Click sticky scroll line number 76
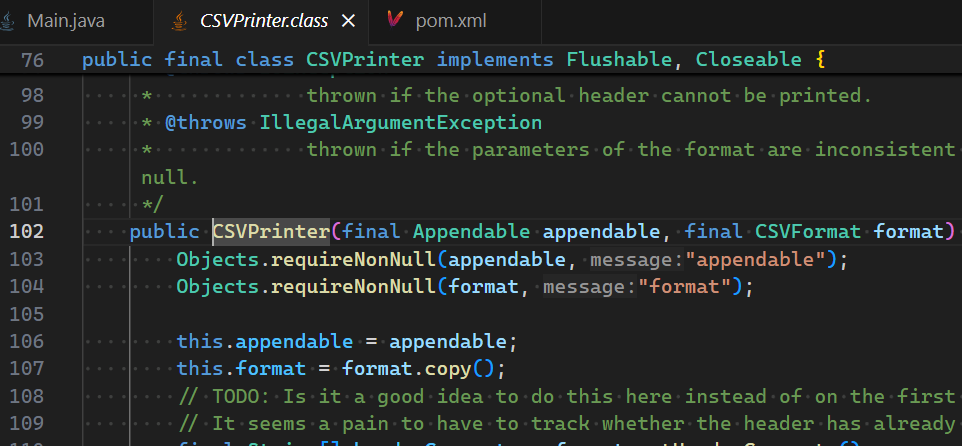The width and height of the screenshot is (962, 446). click(32, 60)
